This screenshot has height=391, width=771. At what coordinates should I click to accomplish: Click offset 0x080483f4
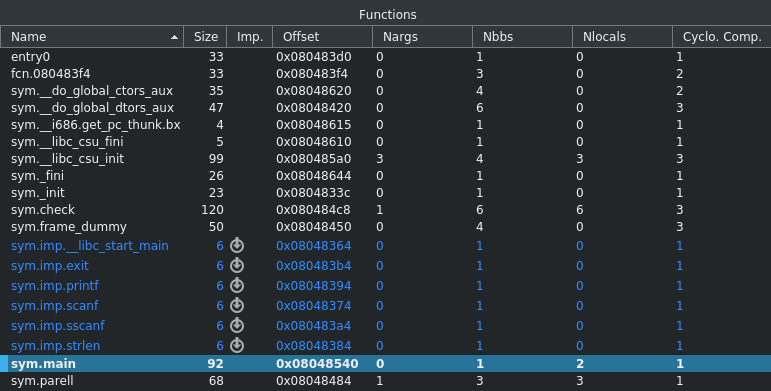tap(312, 74)
